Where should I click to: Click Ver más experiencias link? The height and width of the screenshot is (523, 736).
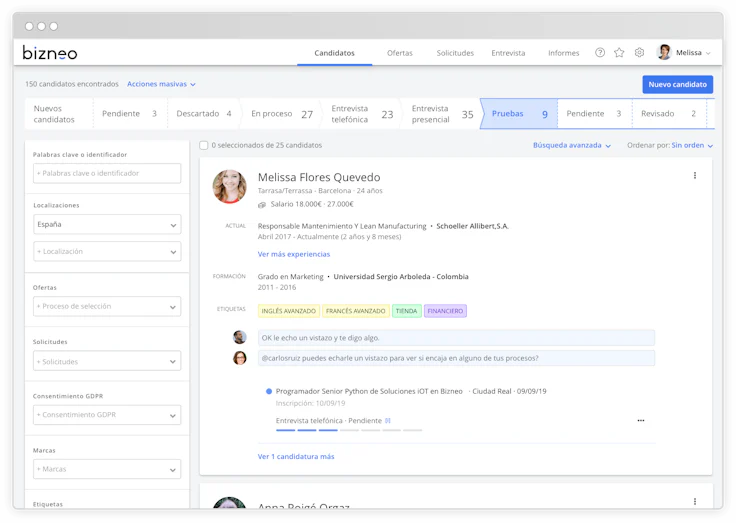[x=294, y=254]
